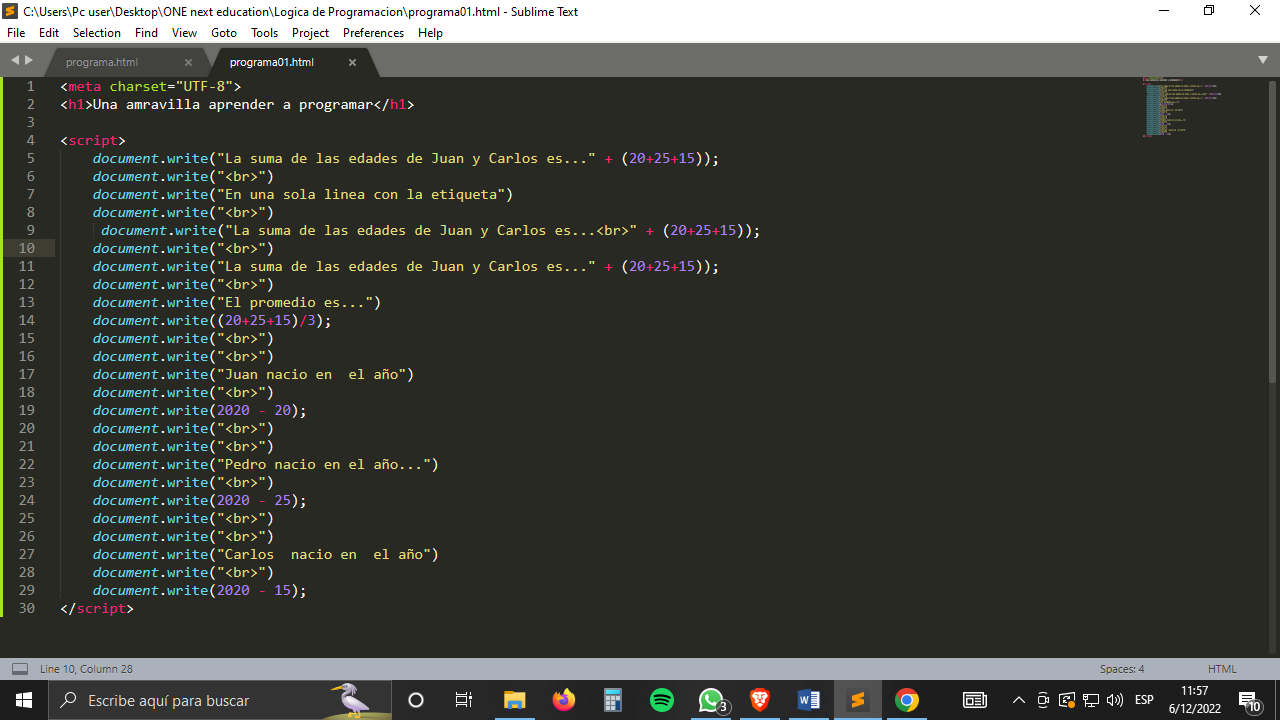The width and height of the screenshot is (1280, 720).
Task: Launch Google Chrome from taskbar
Action: click(907, 700)
